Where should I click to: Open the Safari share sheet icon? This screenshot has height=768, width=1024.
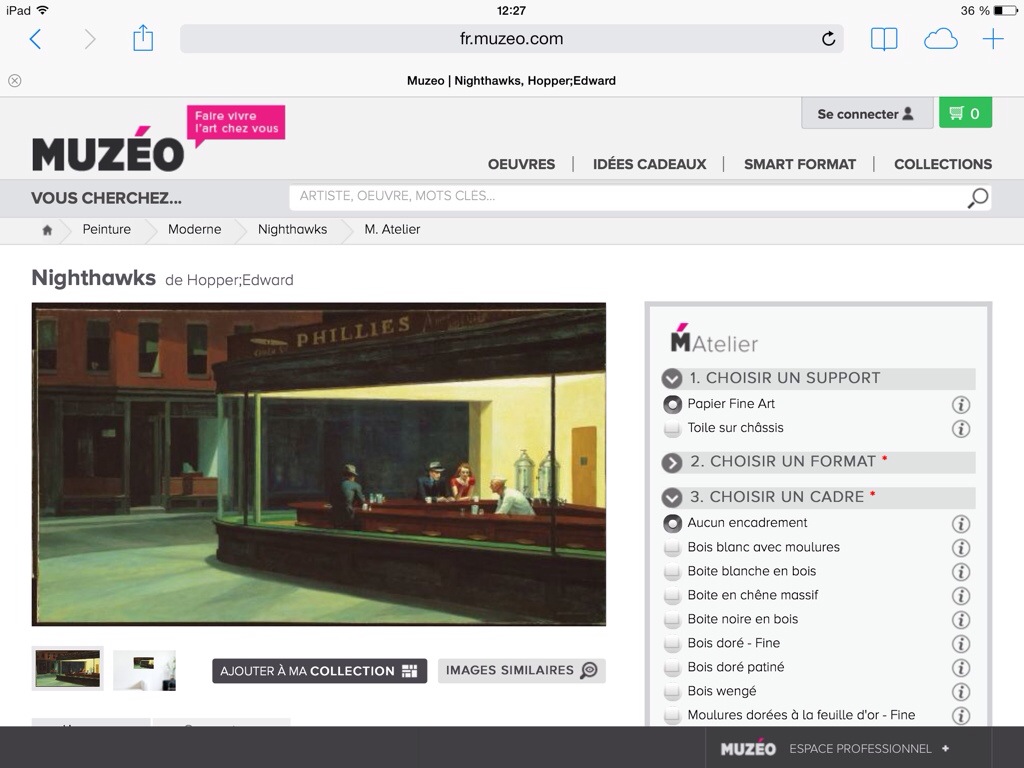pos(143,38)
